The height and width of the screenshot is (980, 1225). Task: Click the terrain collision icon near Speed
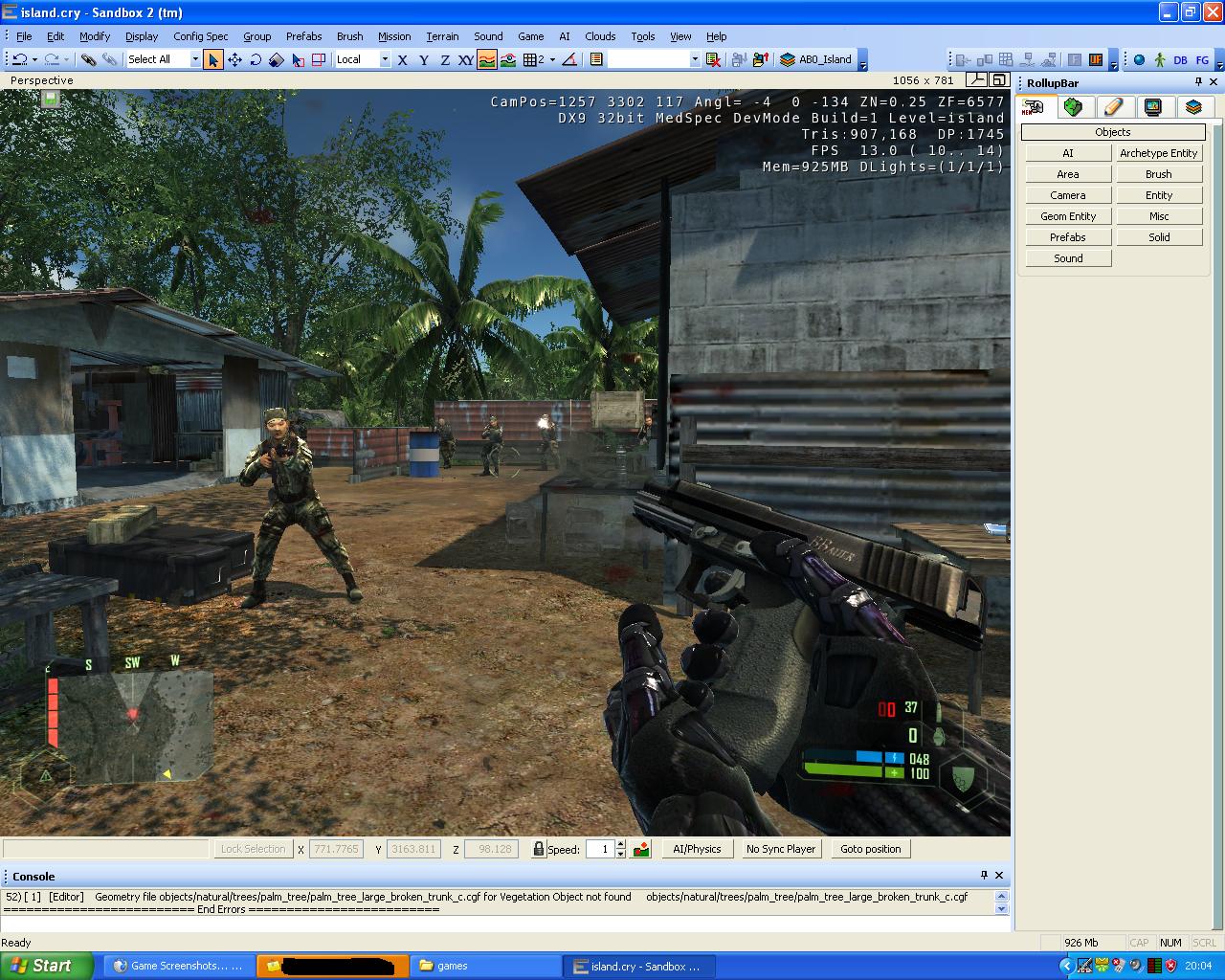(x=641, y=849)
